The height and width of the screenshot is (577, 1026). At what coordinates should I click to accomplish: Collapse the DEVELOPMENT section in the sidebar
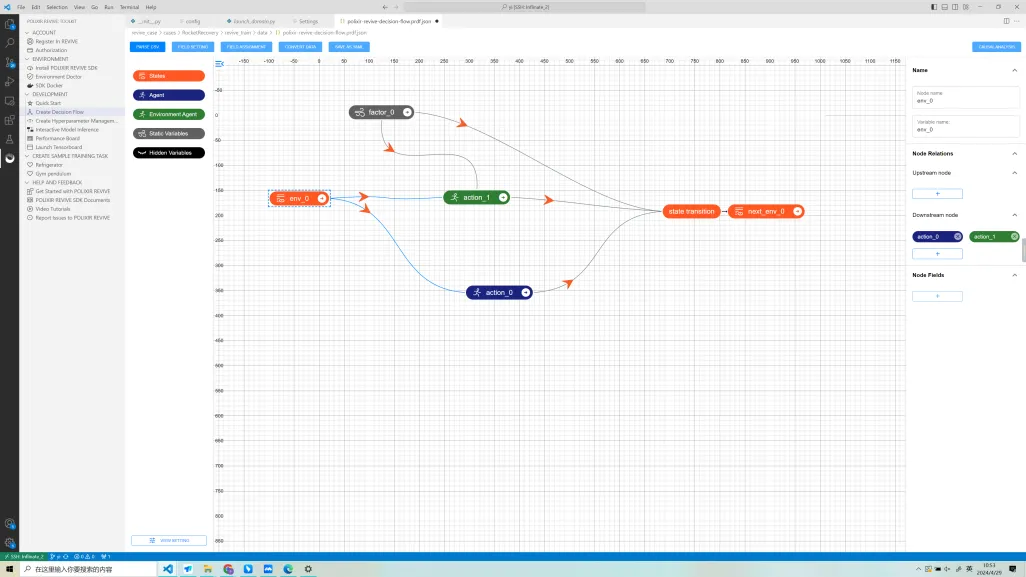point(27,94)
